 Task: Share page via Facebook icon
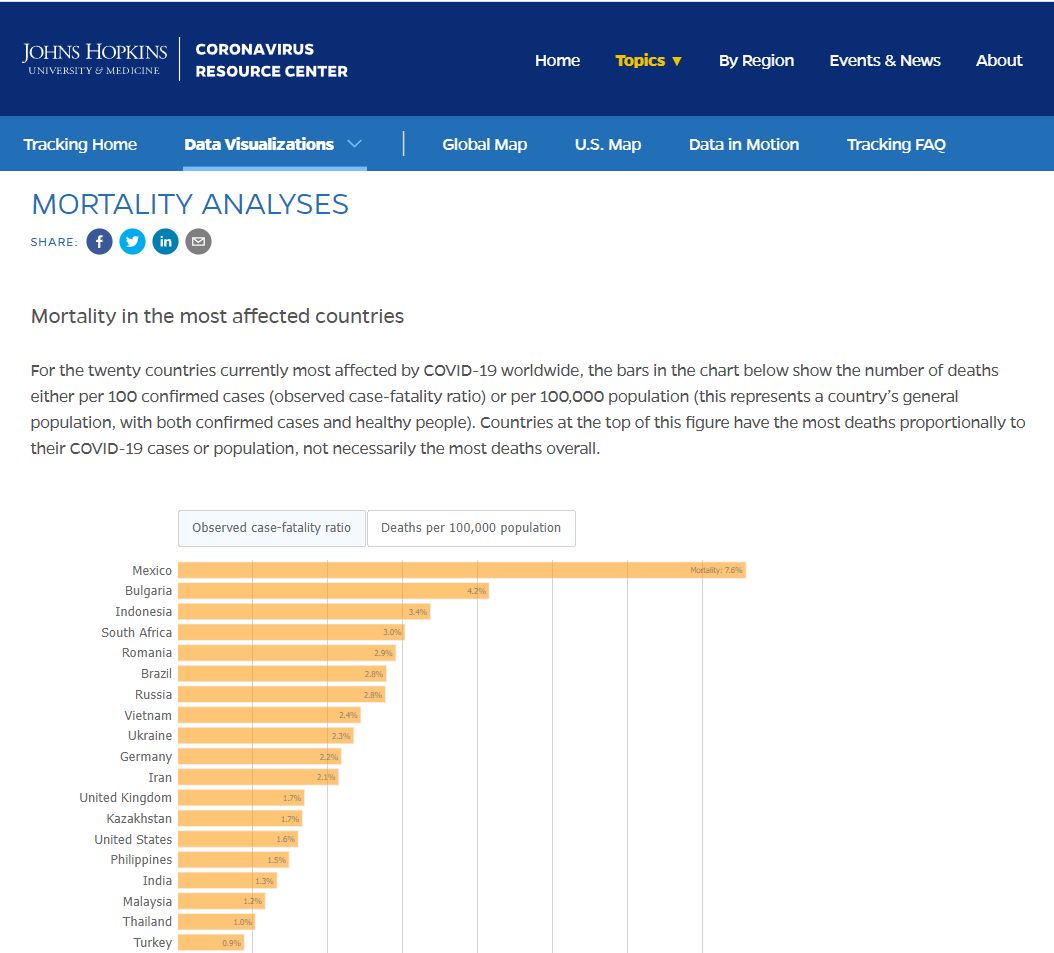(99, 242)
